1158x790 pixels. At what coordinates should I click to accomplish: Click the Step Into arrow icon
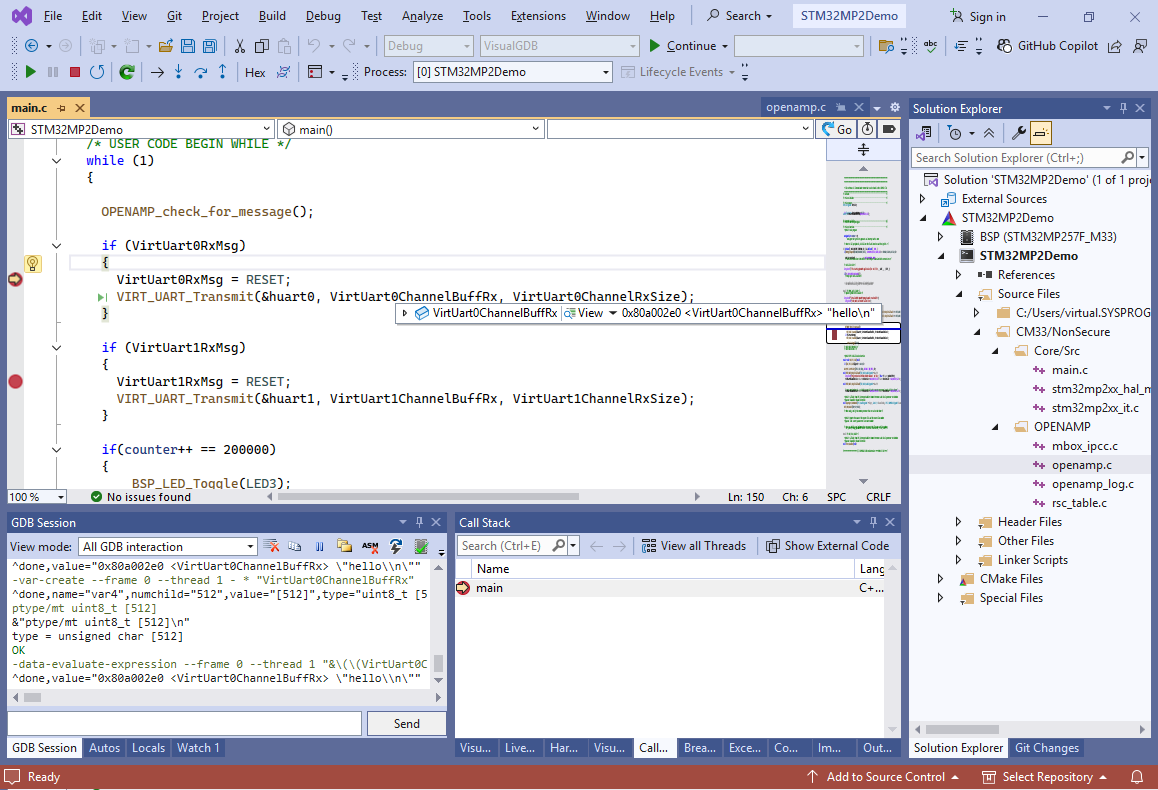179,72
